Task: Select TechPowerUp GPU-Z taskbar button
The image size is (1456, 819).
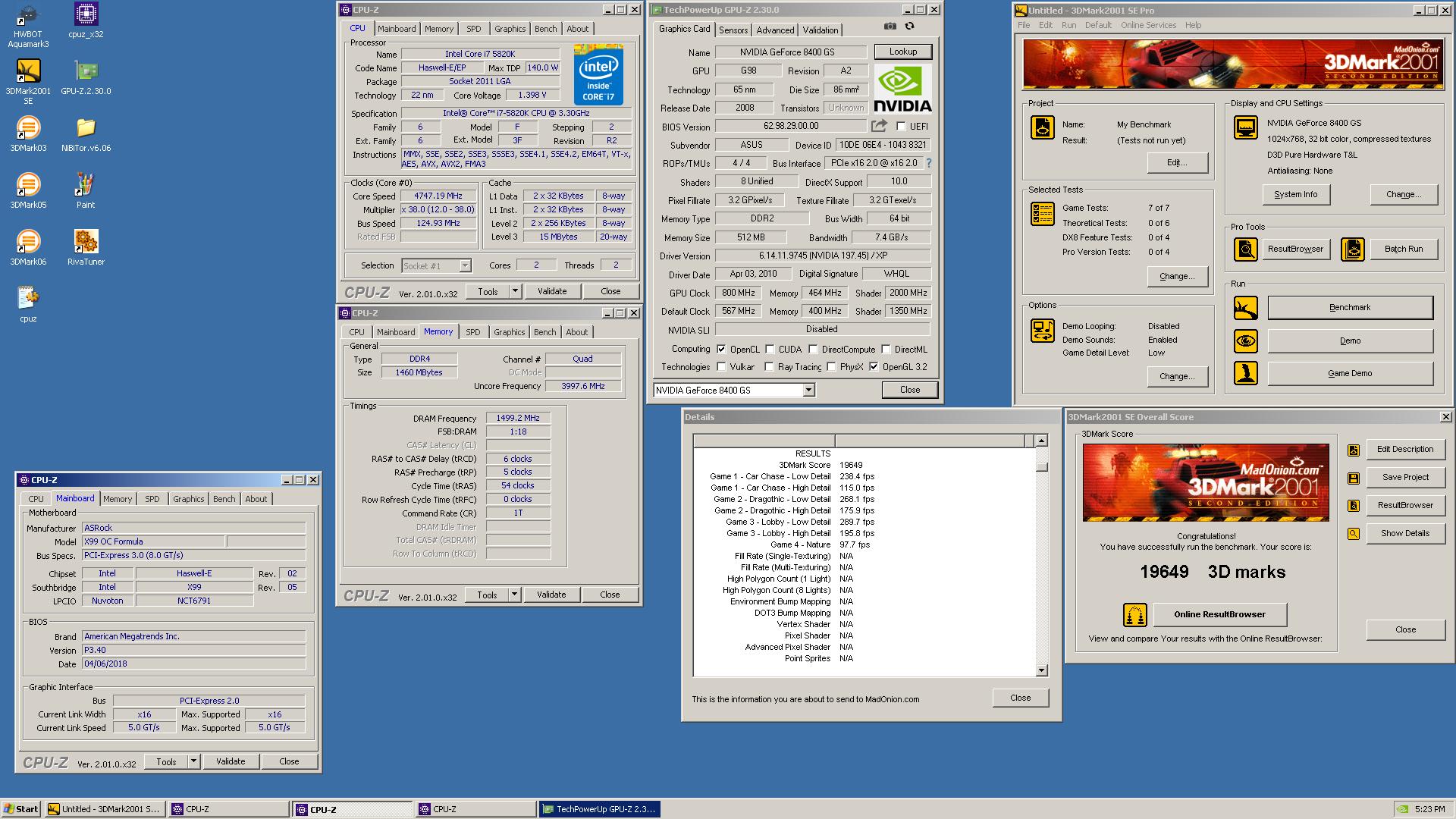Action: [x=599, y=809]
